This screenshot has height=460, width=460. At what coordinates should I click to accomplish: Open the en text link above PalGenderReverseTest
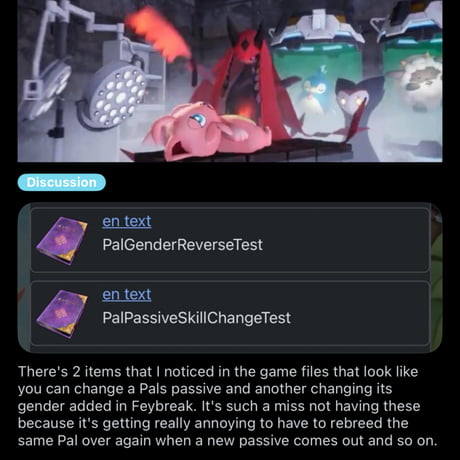tap(127, 221)
